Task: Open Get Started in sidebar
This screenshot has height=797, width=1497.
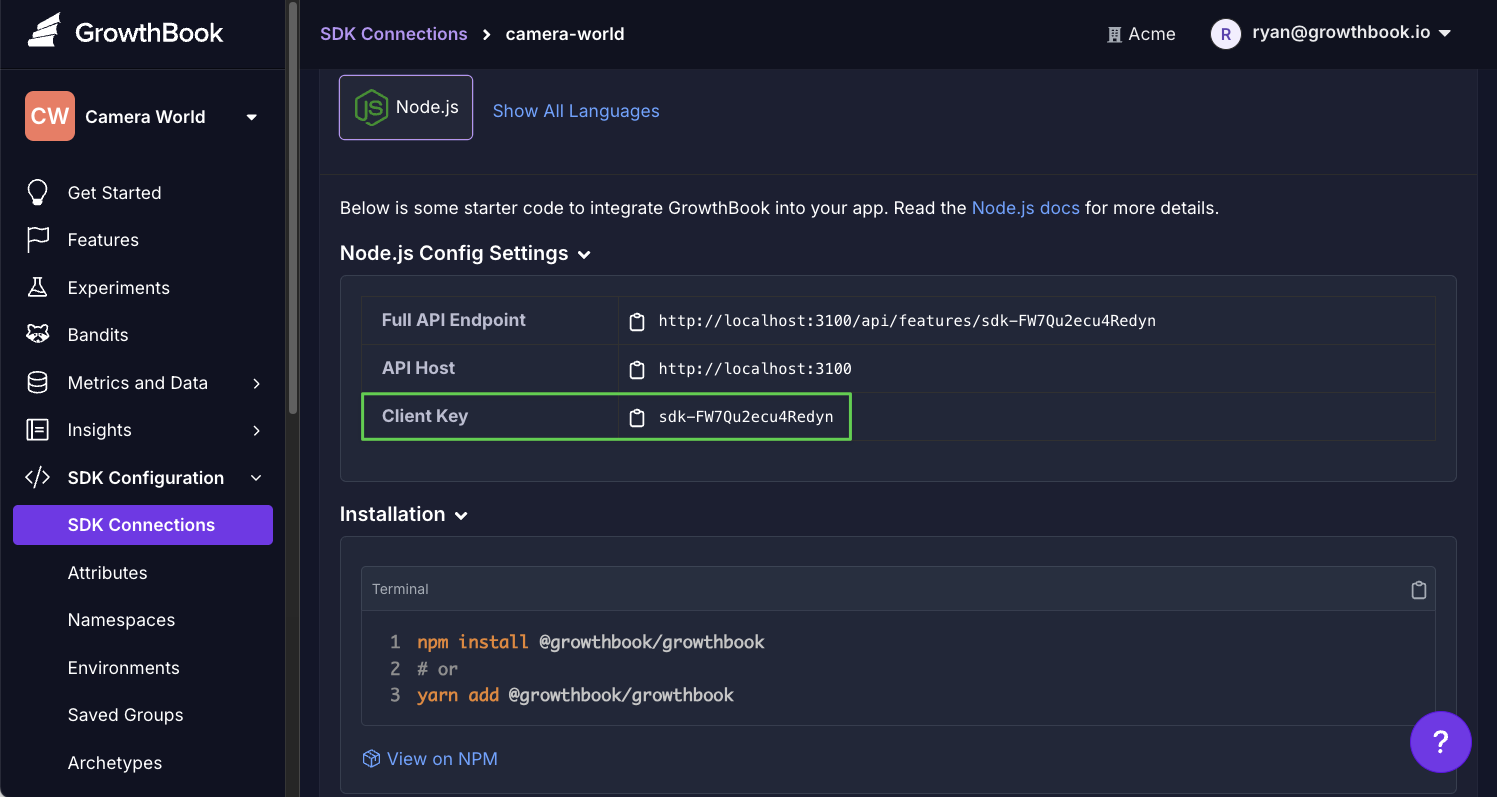Action: [114, 193]
